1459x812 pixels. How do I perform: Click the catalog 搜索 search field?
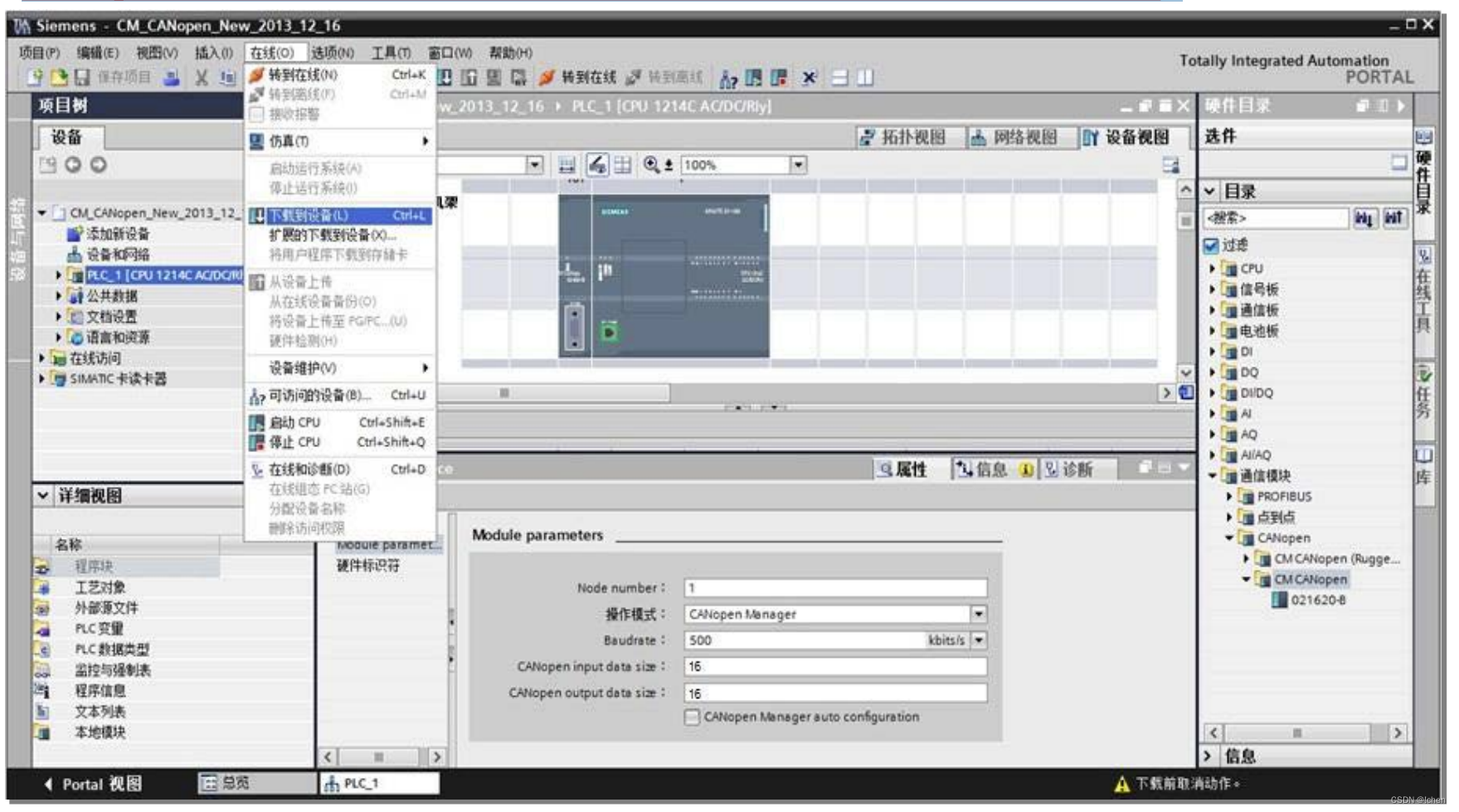1276,218
